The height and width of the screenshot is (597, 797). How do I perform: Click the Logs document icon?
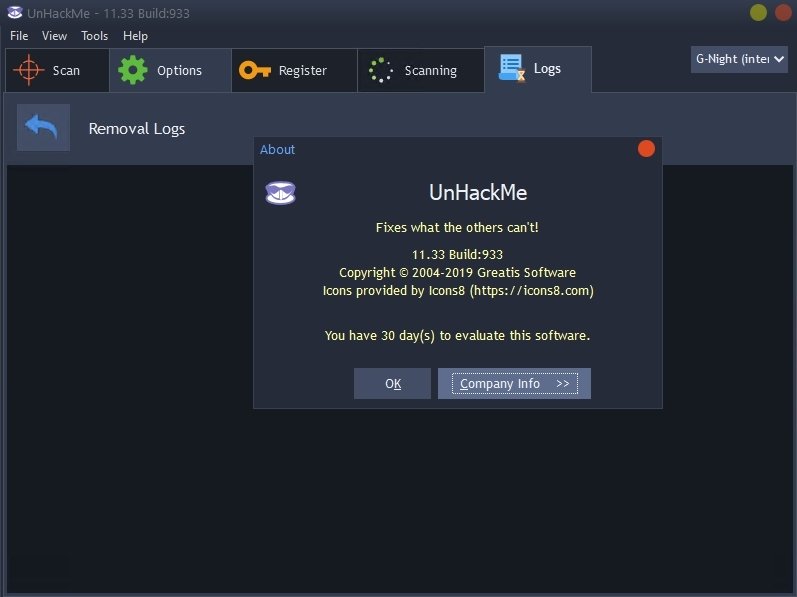point(511,68)
